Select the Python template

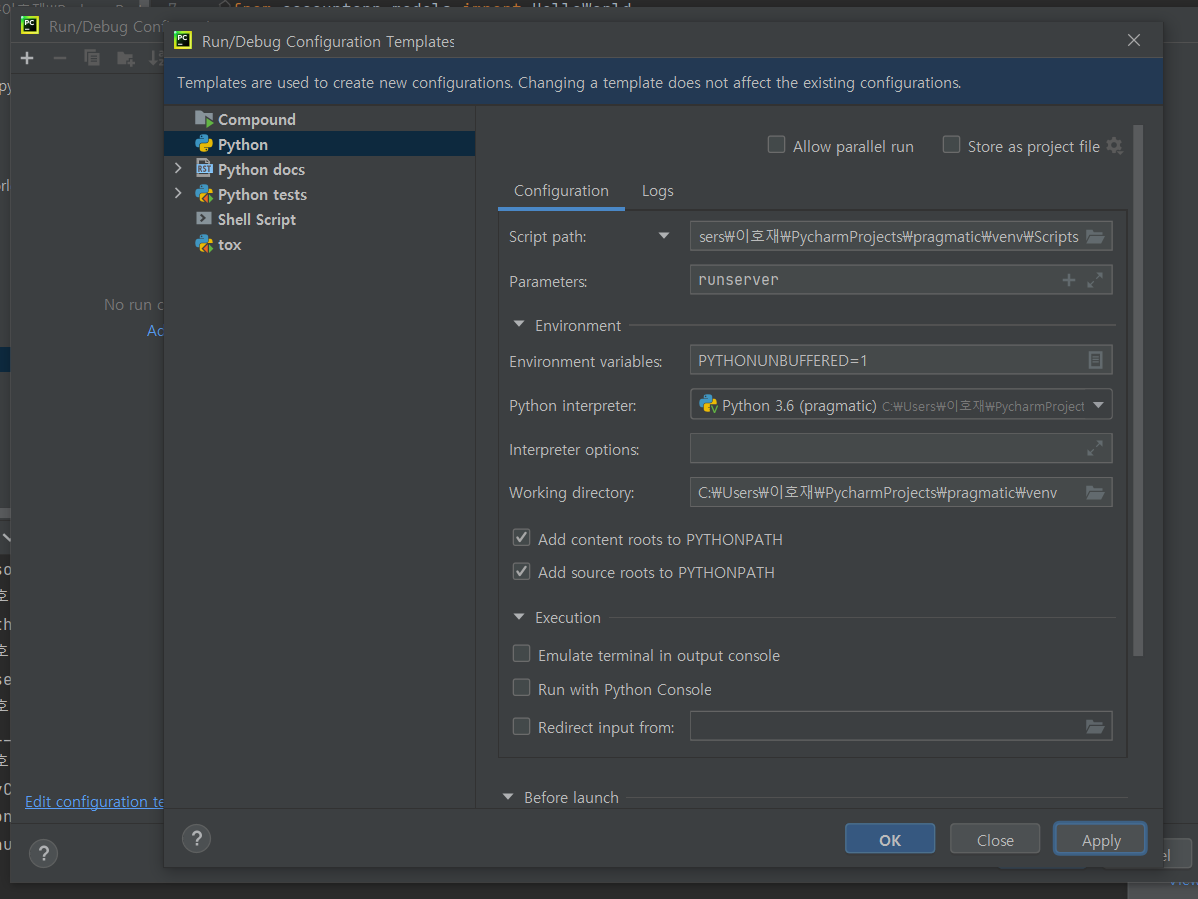[319, 144]
